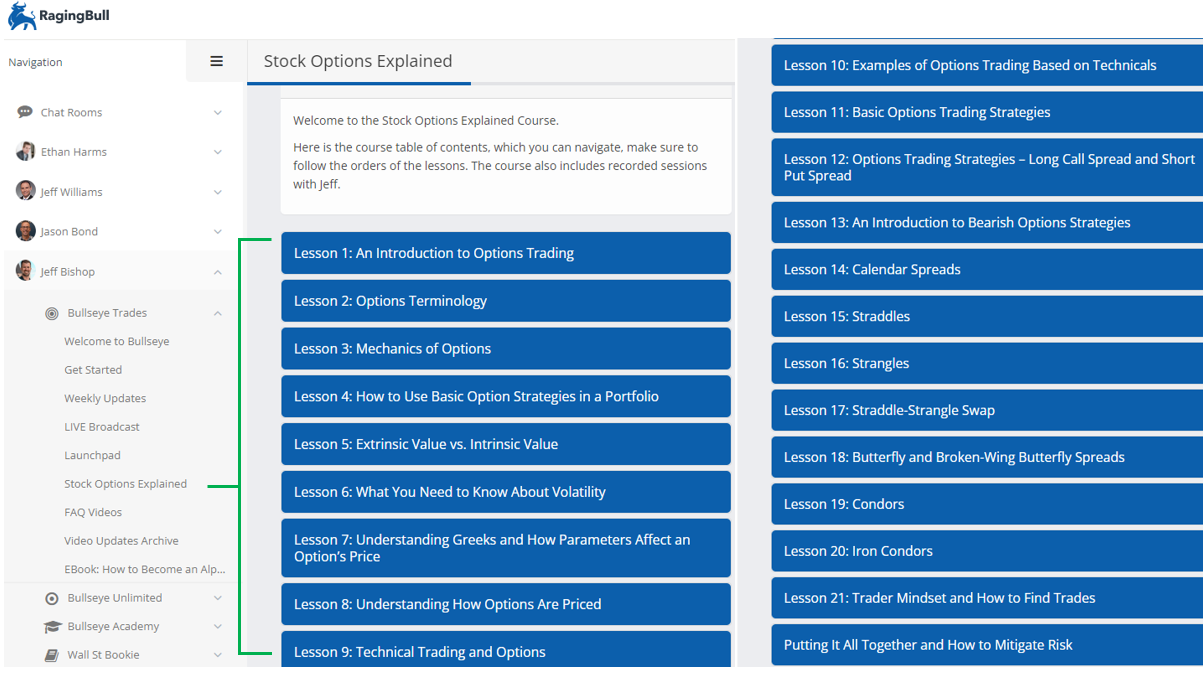Select Weekly Updates in sidebar

click(105, 398)
